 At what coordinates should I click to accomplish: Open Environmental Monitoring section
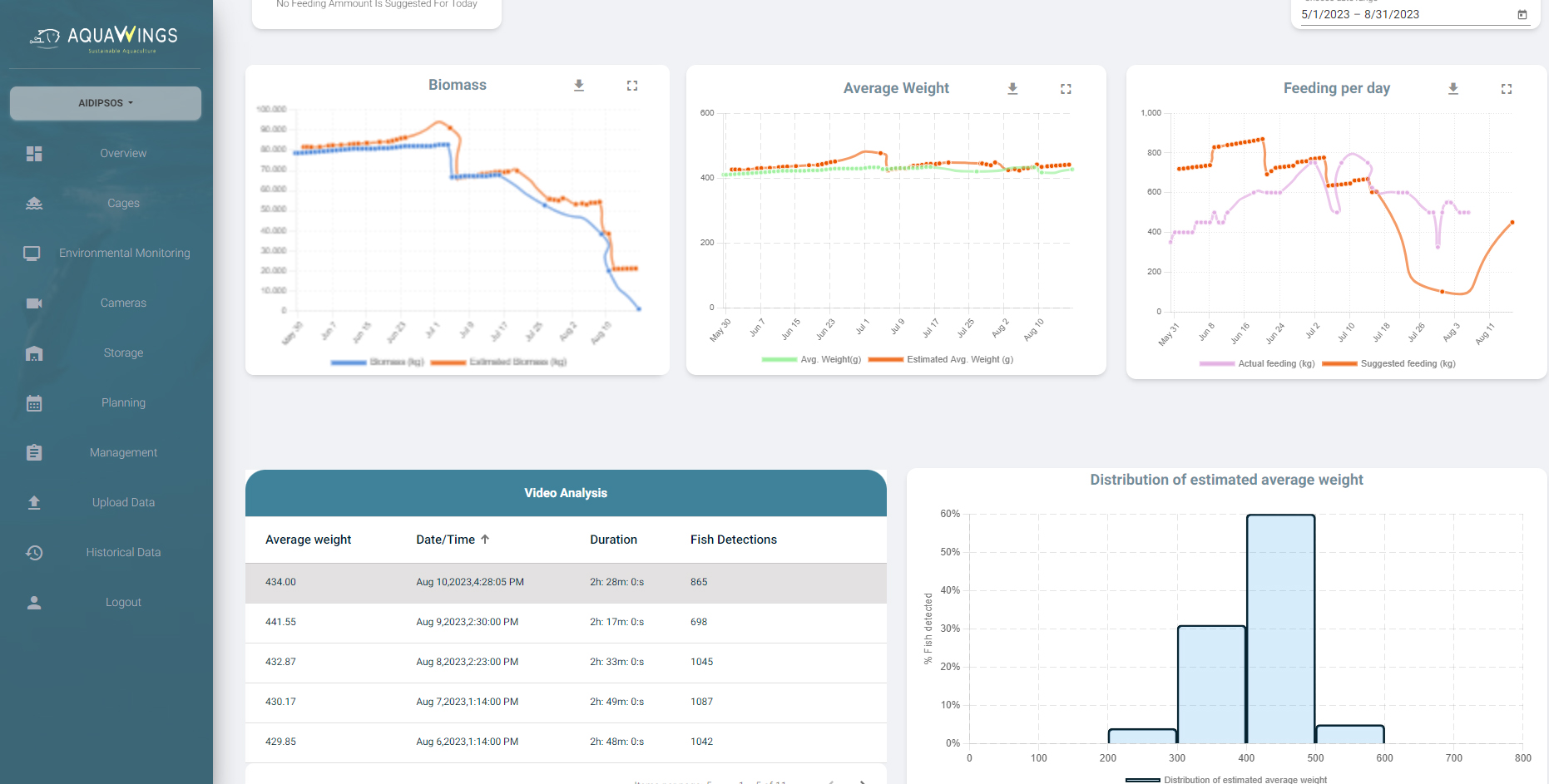click(x=125, y=253)
